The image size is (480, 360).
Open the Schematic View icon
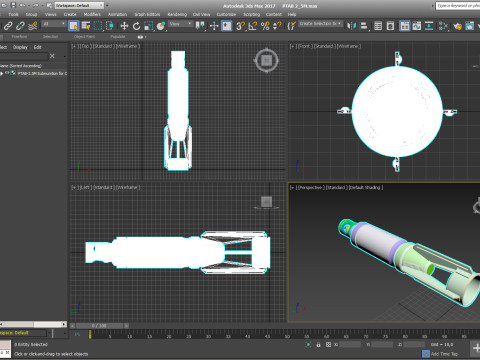click(x=429, y=26)
